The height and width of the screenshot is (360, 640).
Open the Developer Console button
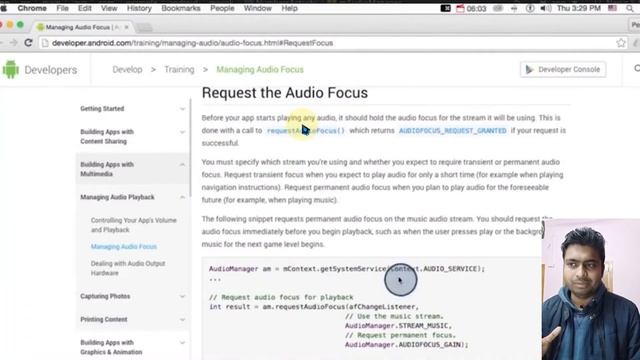(x=563, y=69)
